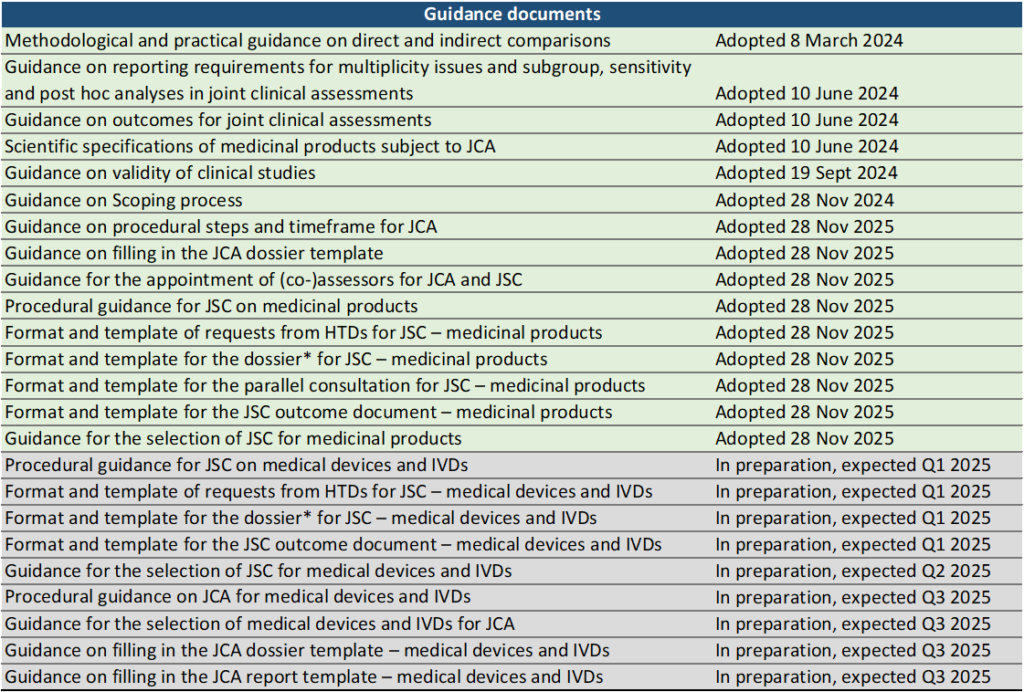1024x692 pixels.
Task: Select the direct and indirect comparisons guidance row
Action: coord(307,41)
